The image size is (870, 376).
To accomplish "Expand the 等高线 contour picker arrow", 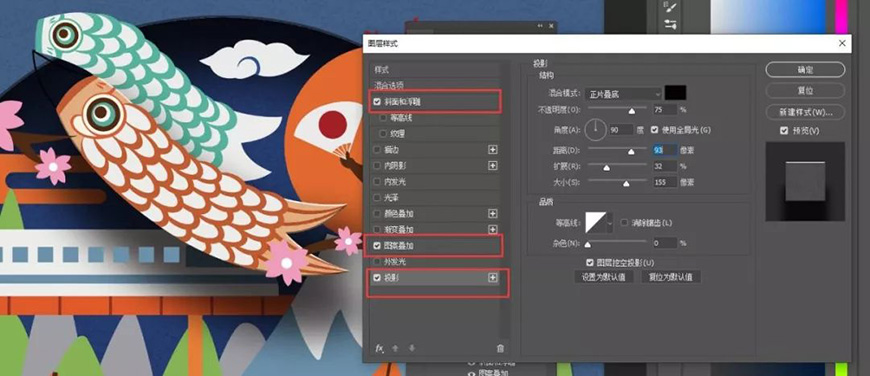I will pos(610,223).
